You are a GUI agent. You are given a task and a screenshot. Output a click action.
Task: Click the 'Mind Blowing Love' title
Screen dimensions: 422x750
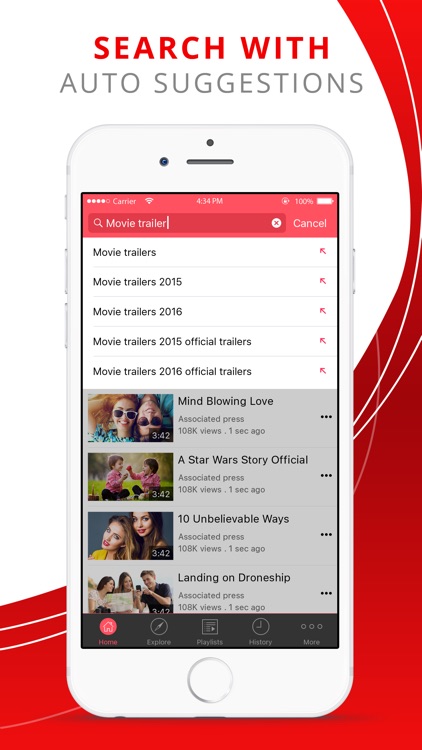point(226,401)
